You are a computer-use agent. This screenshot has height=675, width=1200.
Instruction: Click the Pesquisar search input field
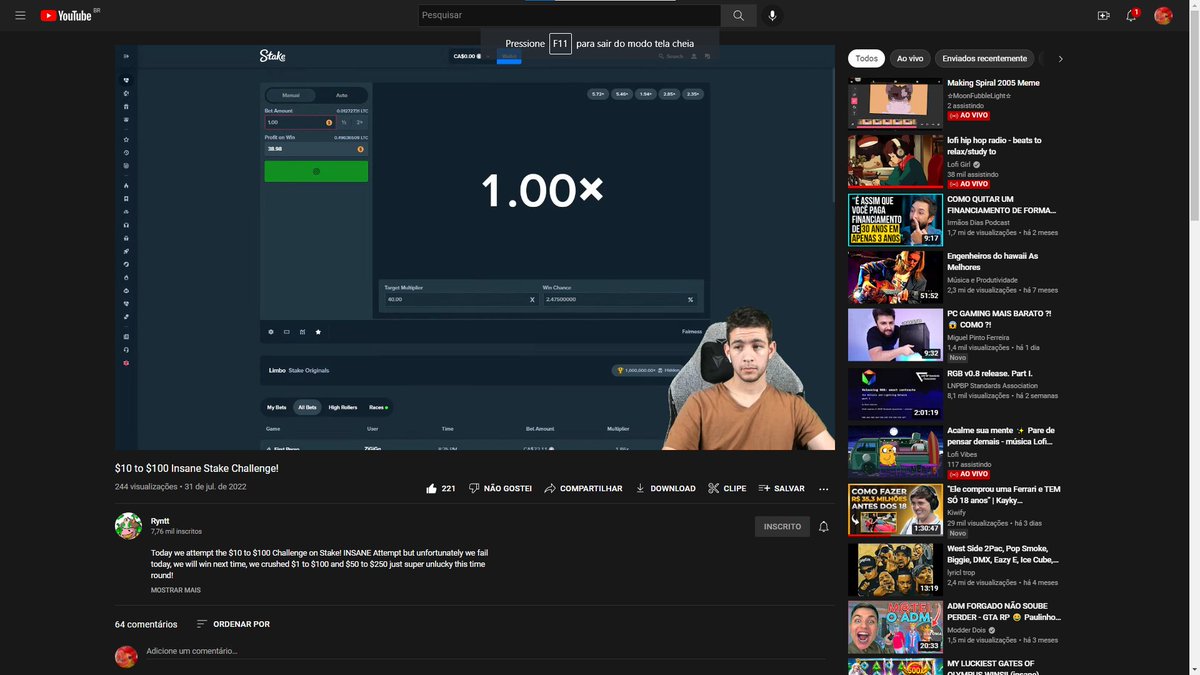click(x=569, y=16)
